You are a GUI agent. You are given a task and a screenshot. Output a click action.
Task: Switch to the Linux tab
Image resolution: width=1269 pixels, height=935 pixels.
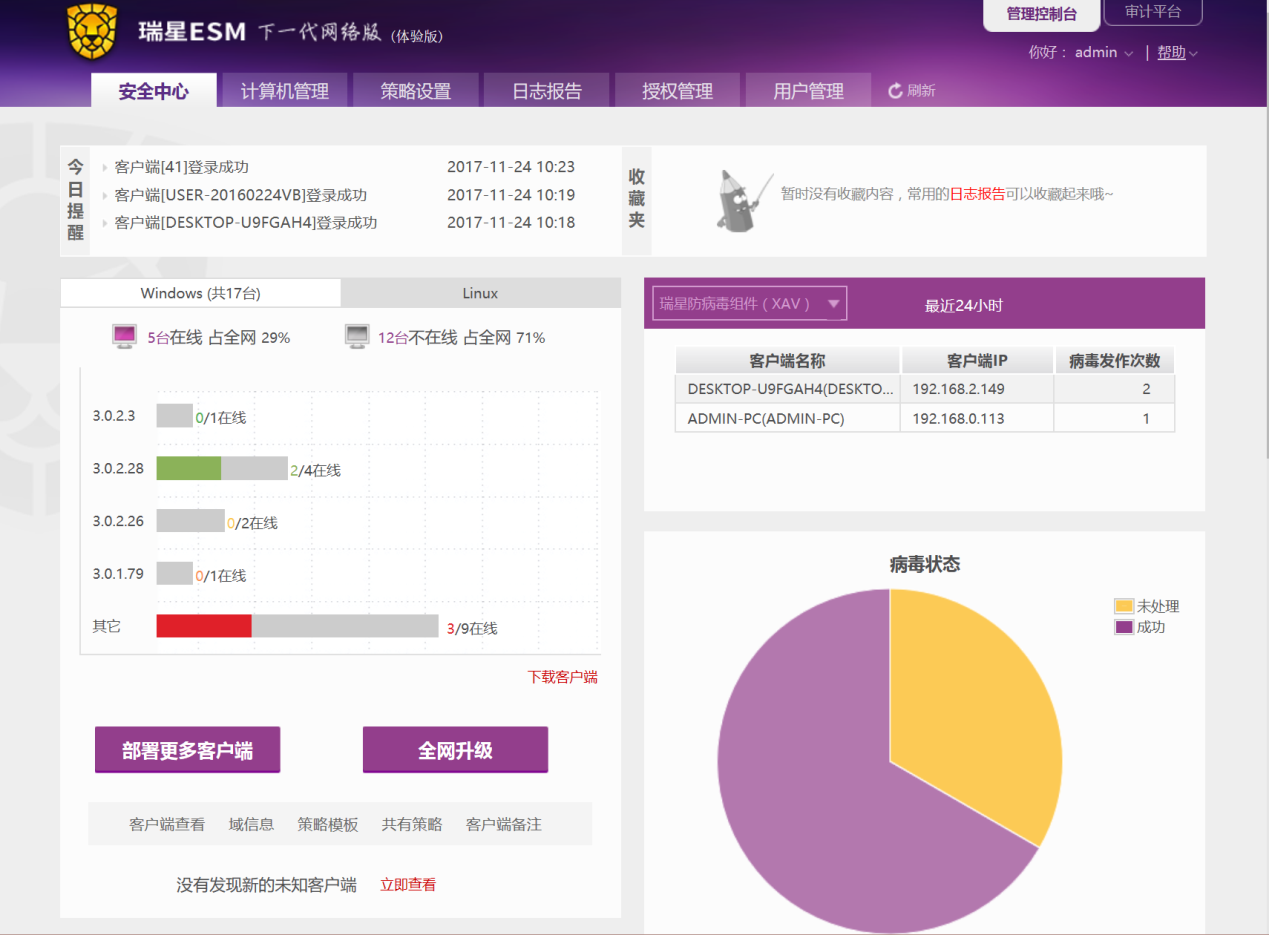tap(480, 293)
